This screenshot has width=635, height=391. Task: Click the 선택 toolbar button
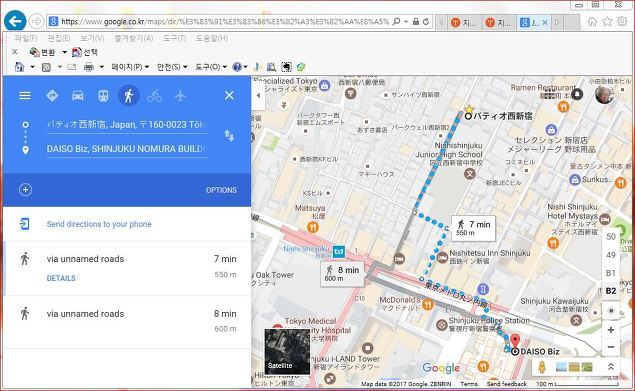pyautogui.click(x=85, y=52)
